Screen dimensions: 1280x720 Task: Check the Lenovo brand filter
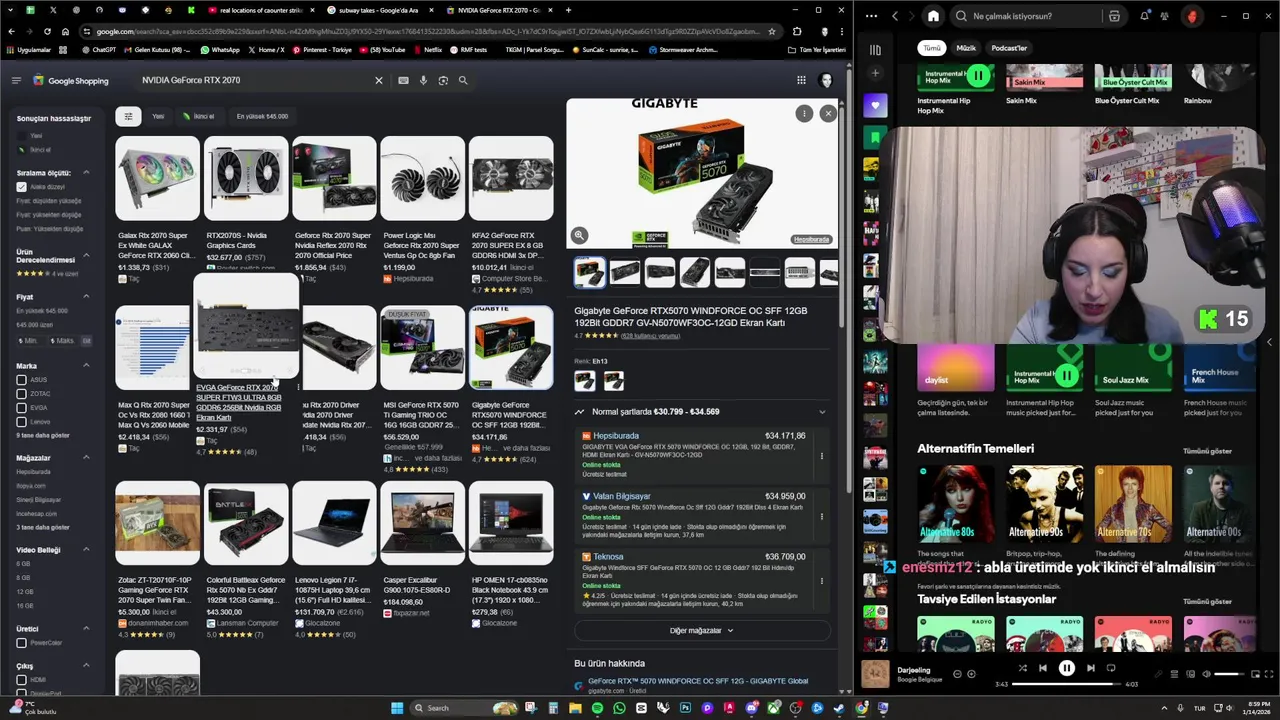21,422
